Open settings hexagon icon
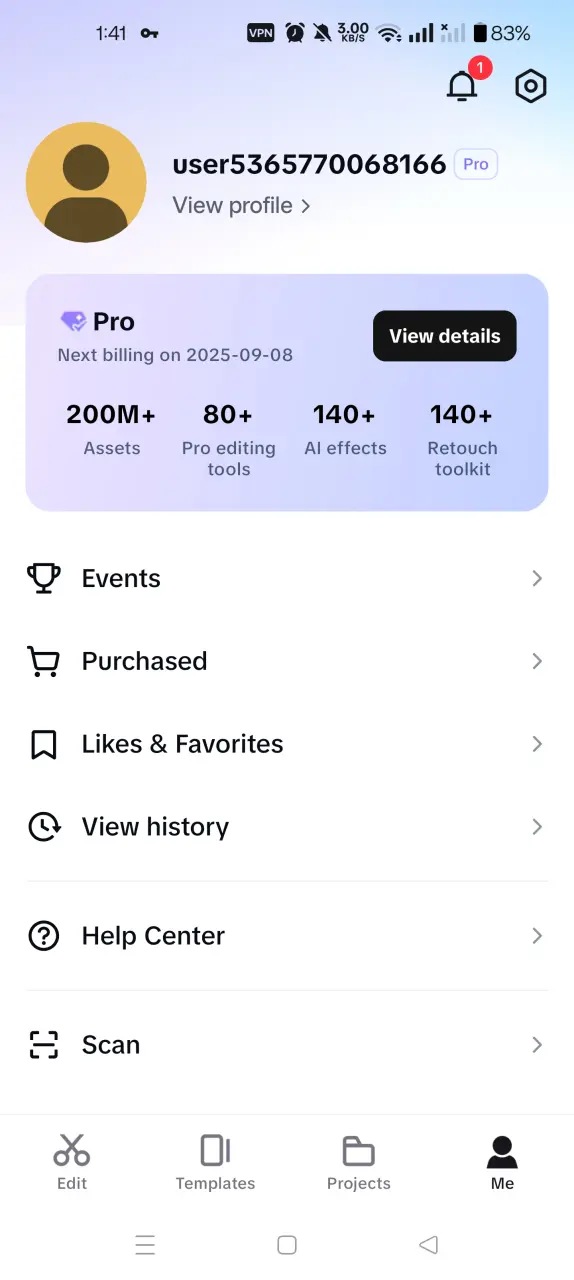The image size is (574, 1280). pos(531,87)
